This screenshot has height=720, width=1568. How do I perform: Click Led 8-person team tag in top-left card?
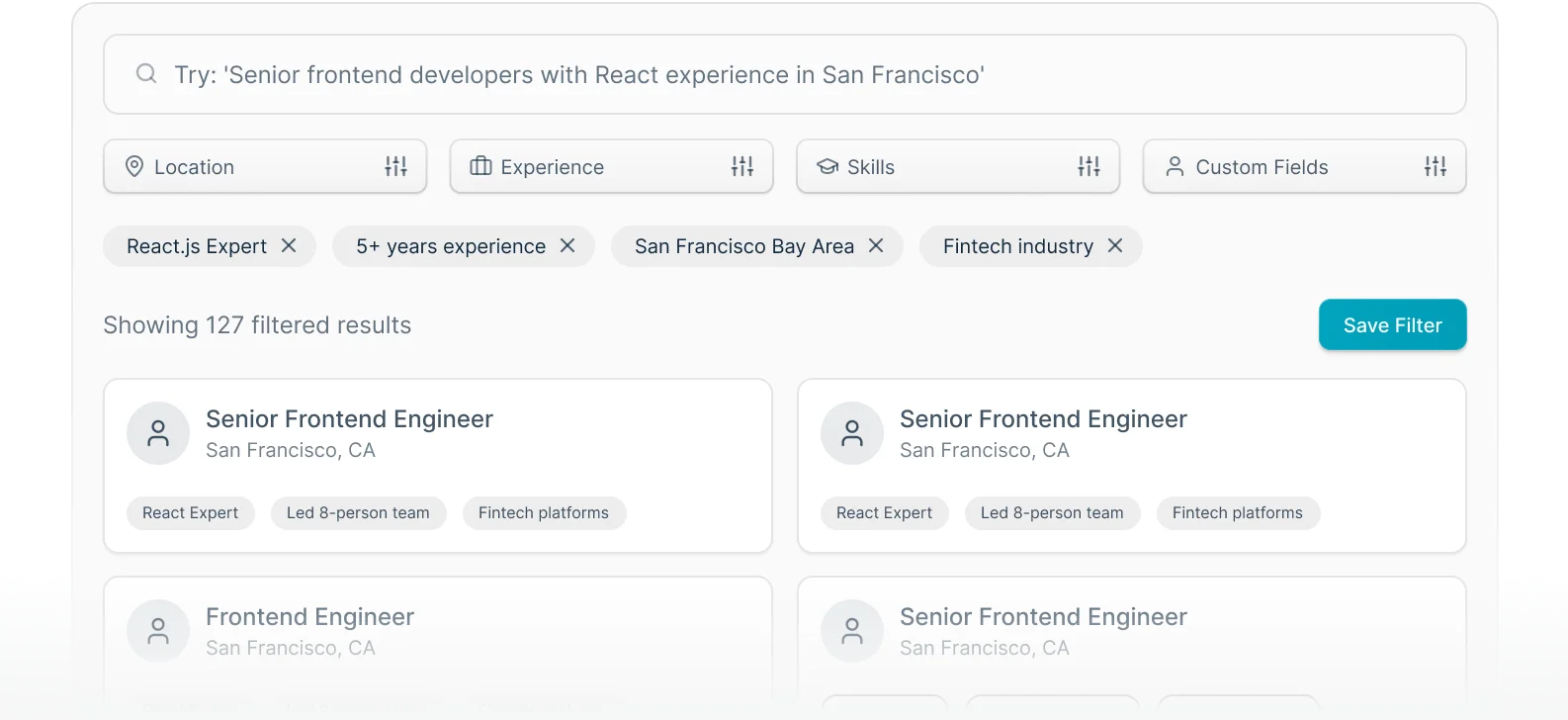[358, 512]
